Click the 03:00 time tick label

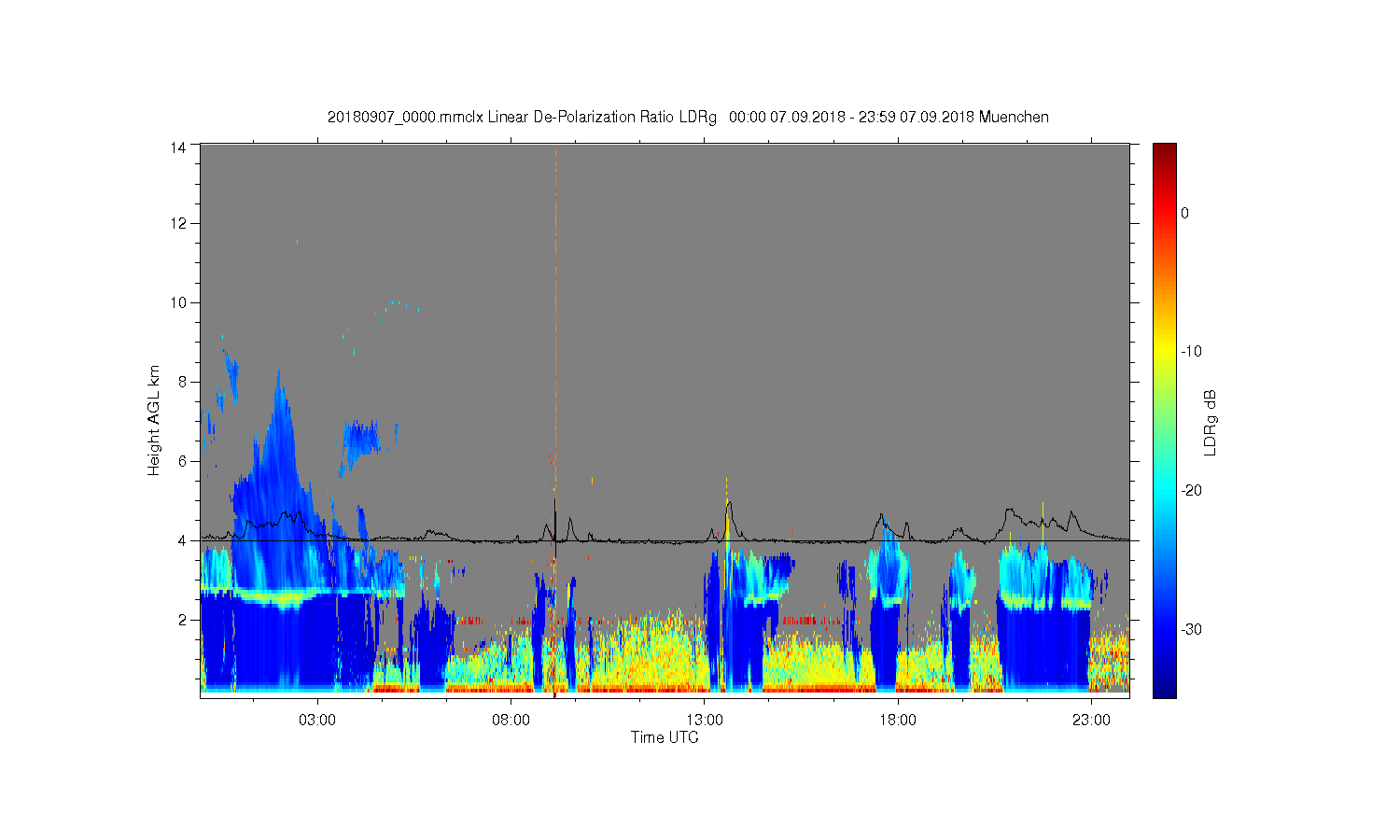coord(317,721)
